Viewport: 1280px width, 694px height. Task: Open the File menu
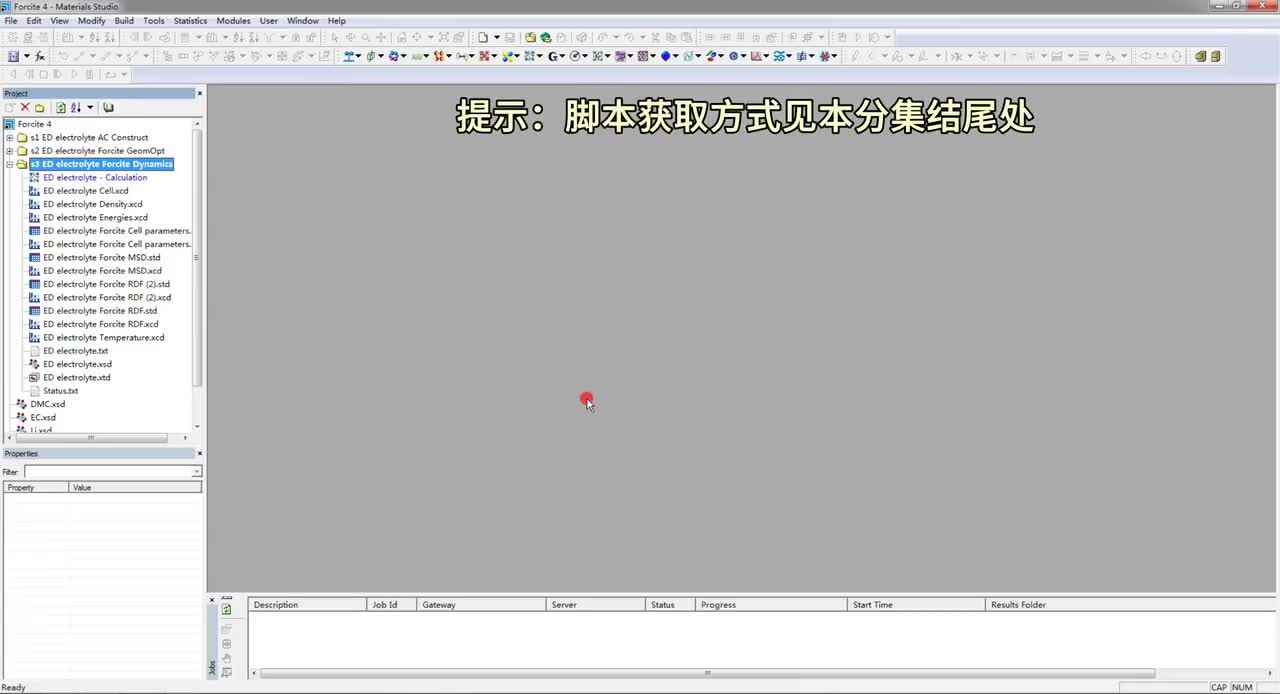[x=10, y=20]
